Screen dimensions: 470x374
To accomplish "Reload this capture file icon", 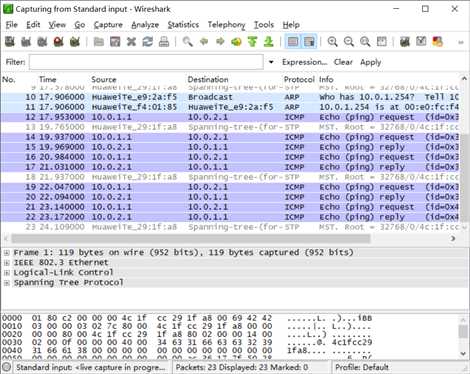I will click(148, 42).
